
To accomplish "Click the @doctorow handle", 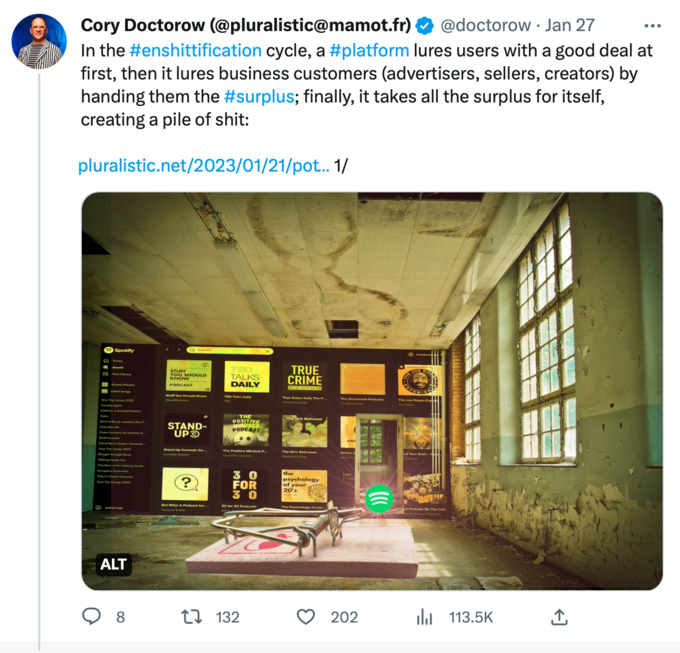I will point(485,25).
